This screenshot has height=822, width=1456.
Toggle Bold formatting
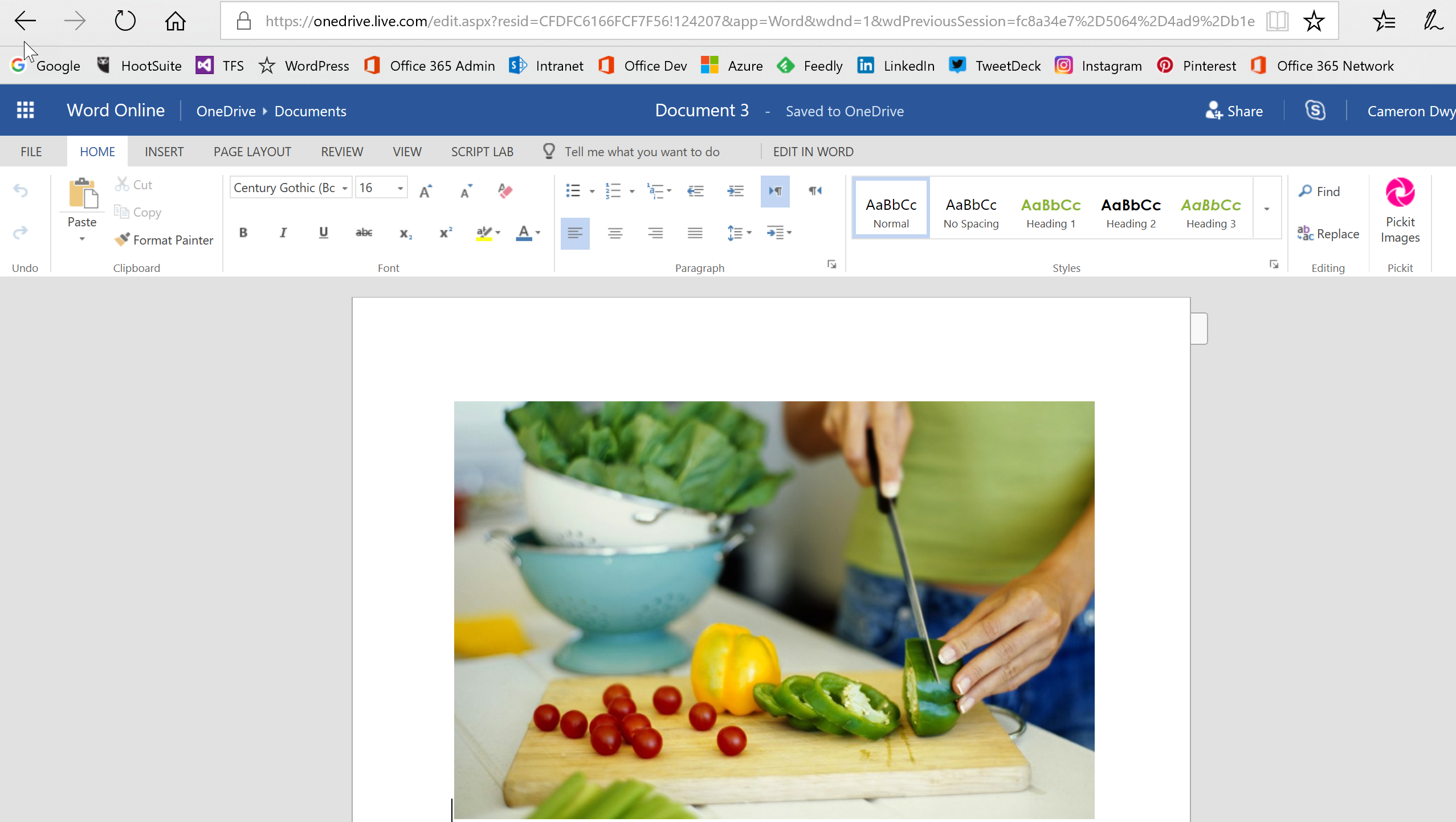[x=243, y=233]
